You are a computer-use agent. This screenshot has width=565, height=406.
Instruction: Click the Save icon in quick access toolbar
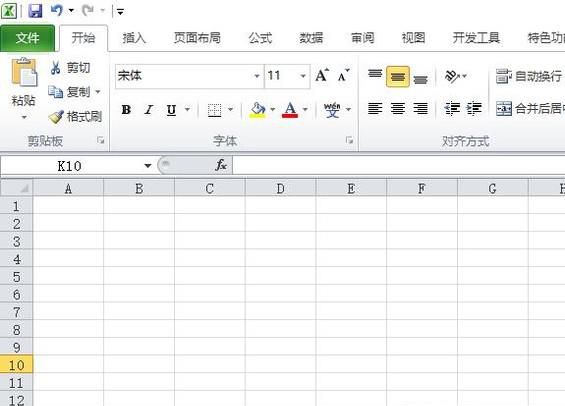[x=35, y=11]
